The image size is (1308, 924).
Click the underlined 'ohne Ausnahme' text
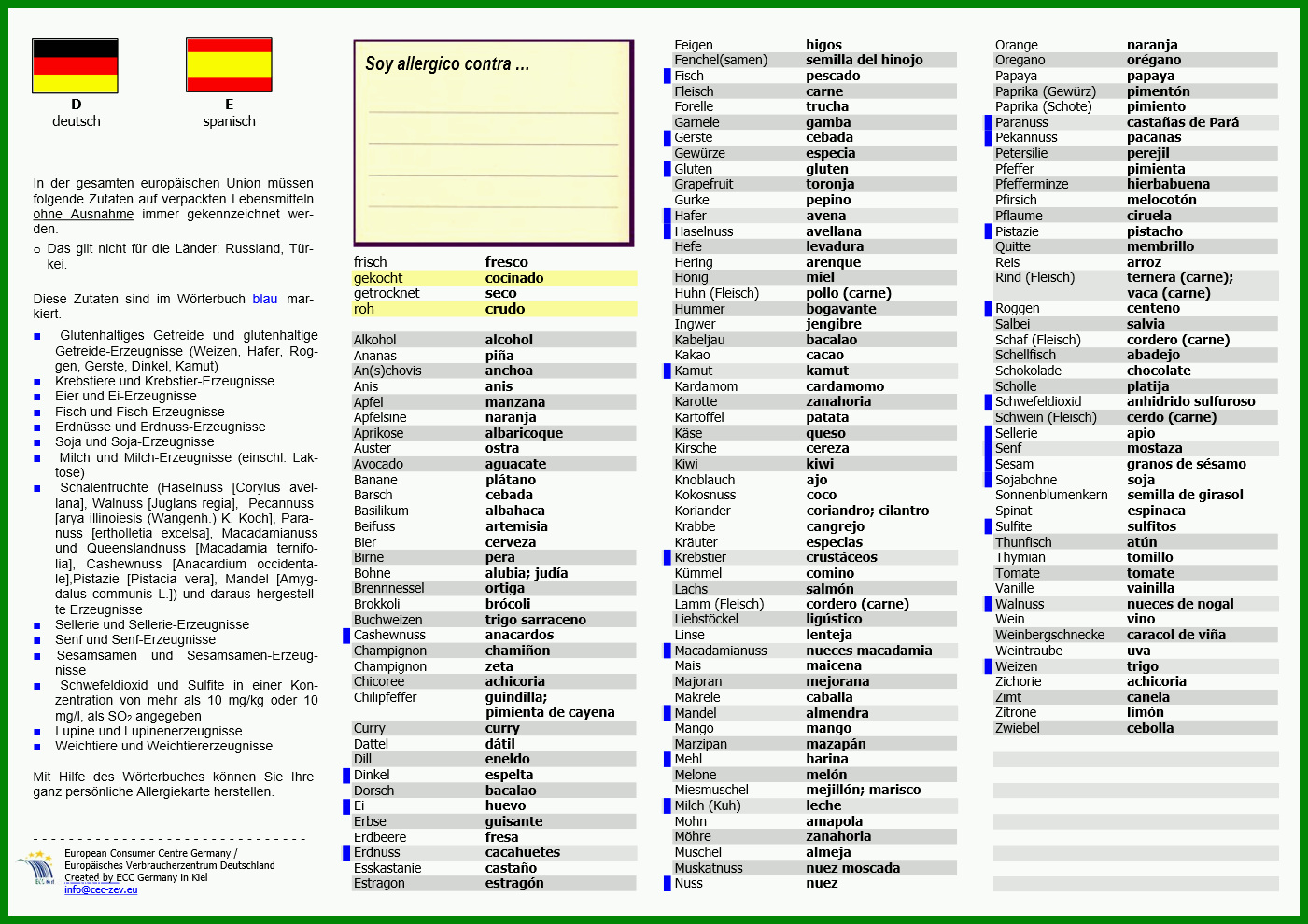(83, 214)
